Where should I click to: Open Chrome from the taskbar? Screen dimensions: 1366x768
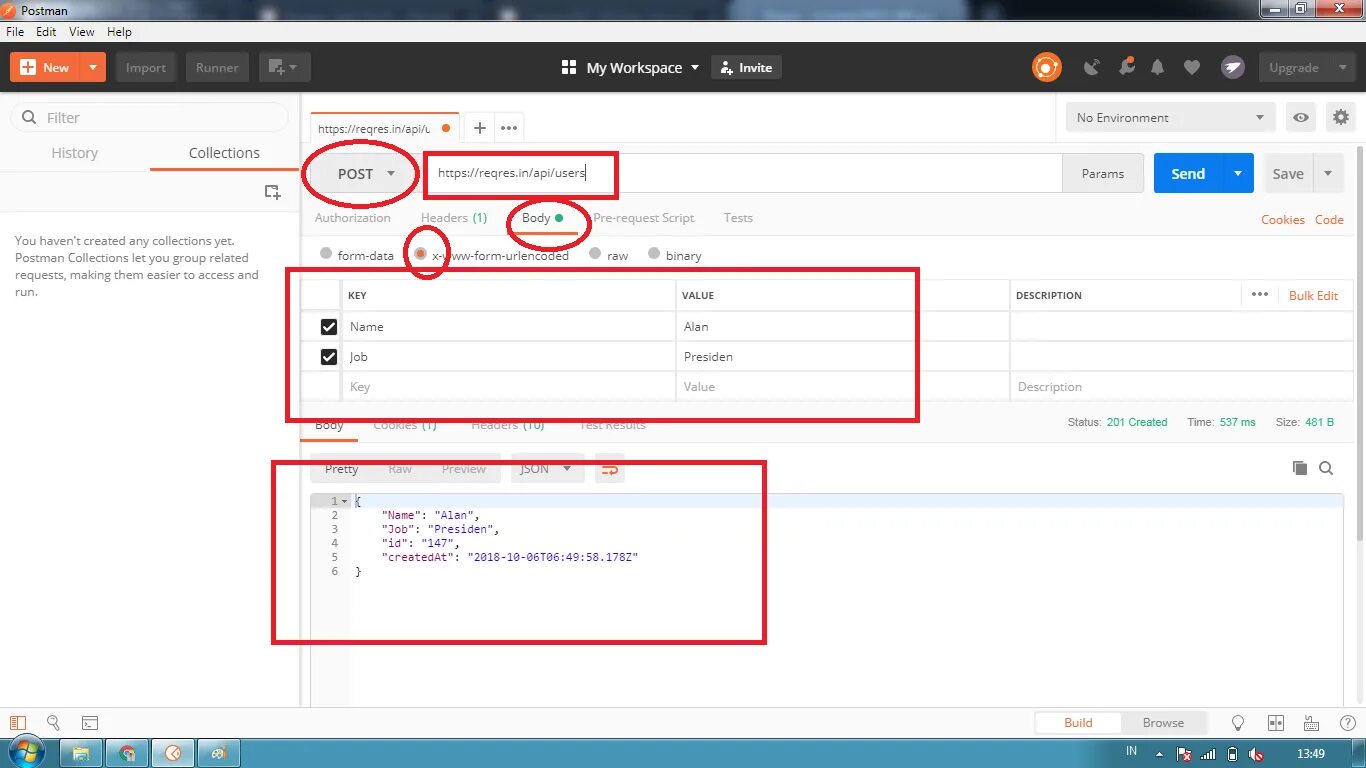click(127, 754)
